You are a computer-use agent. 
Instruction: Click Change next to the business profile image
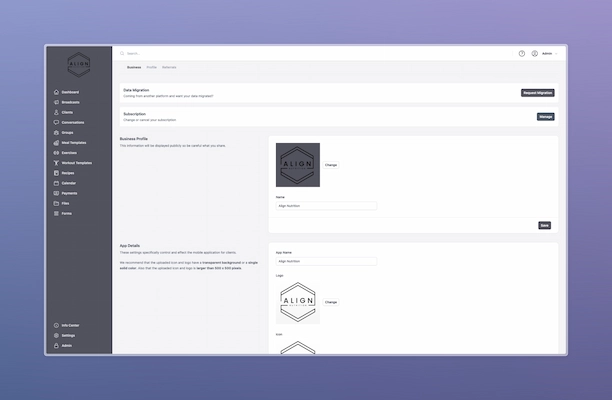click(331, 165)
